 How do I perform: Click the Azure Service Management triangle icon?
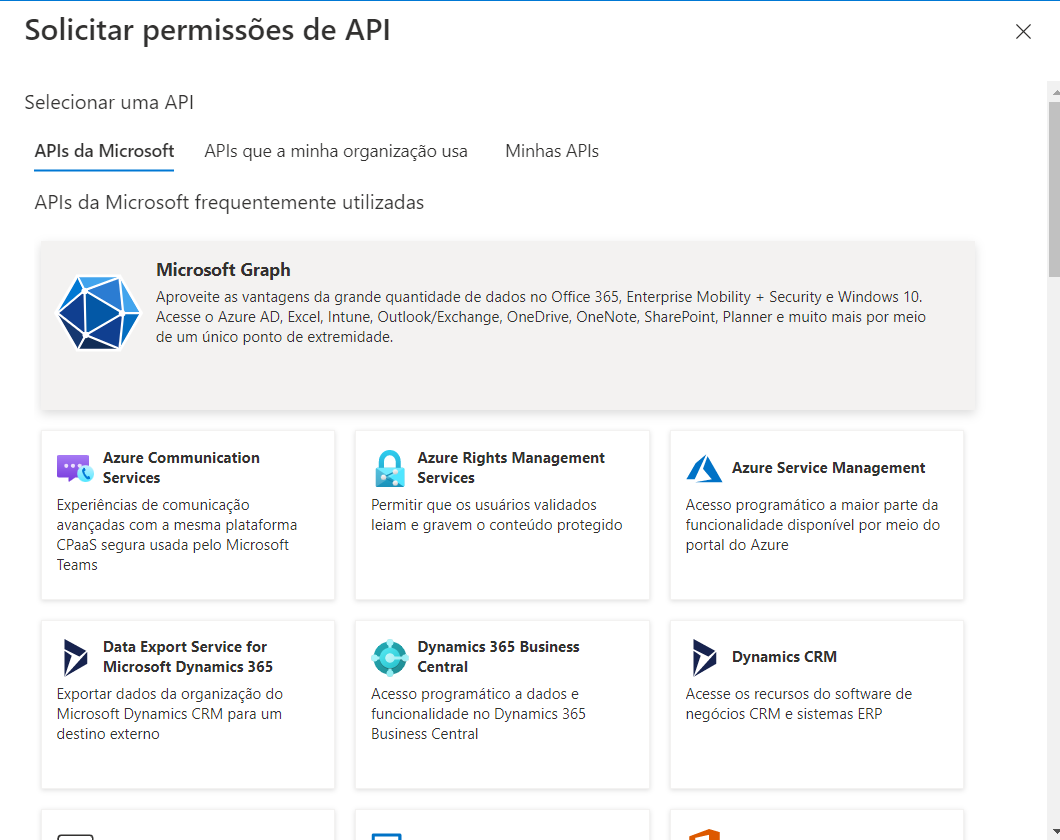pyautogui.click(x=704, y=468)
